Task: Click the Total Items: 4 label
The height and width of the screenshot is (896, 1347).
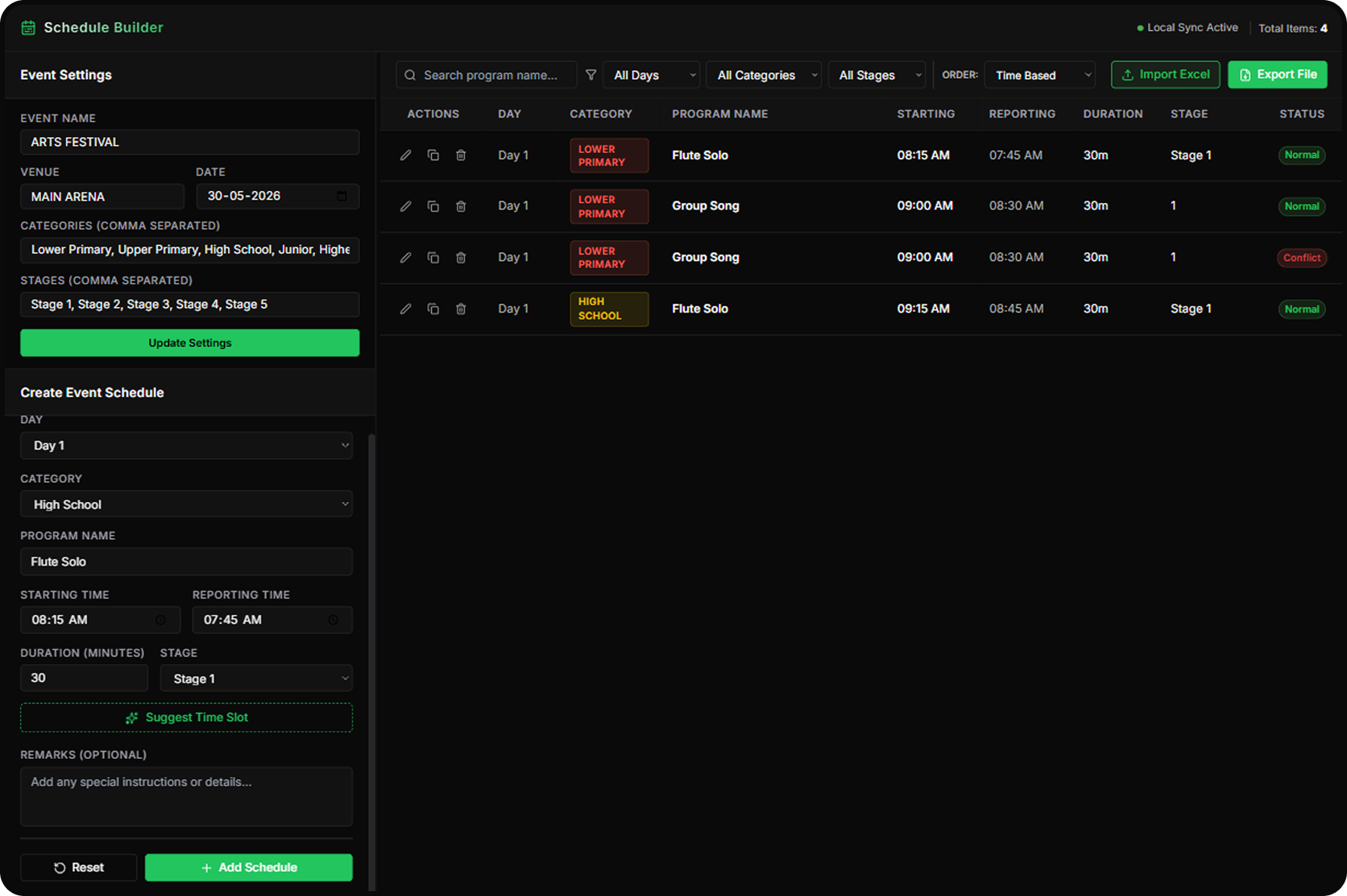Action: [x=1293, y=28]
